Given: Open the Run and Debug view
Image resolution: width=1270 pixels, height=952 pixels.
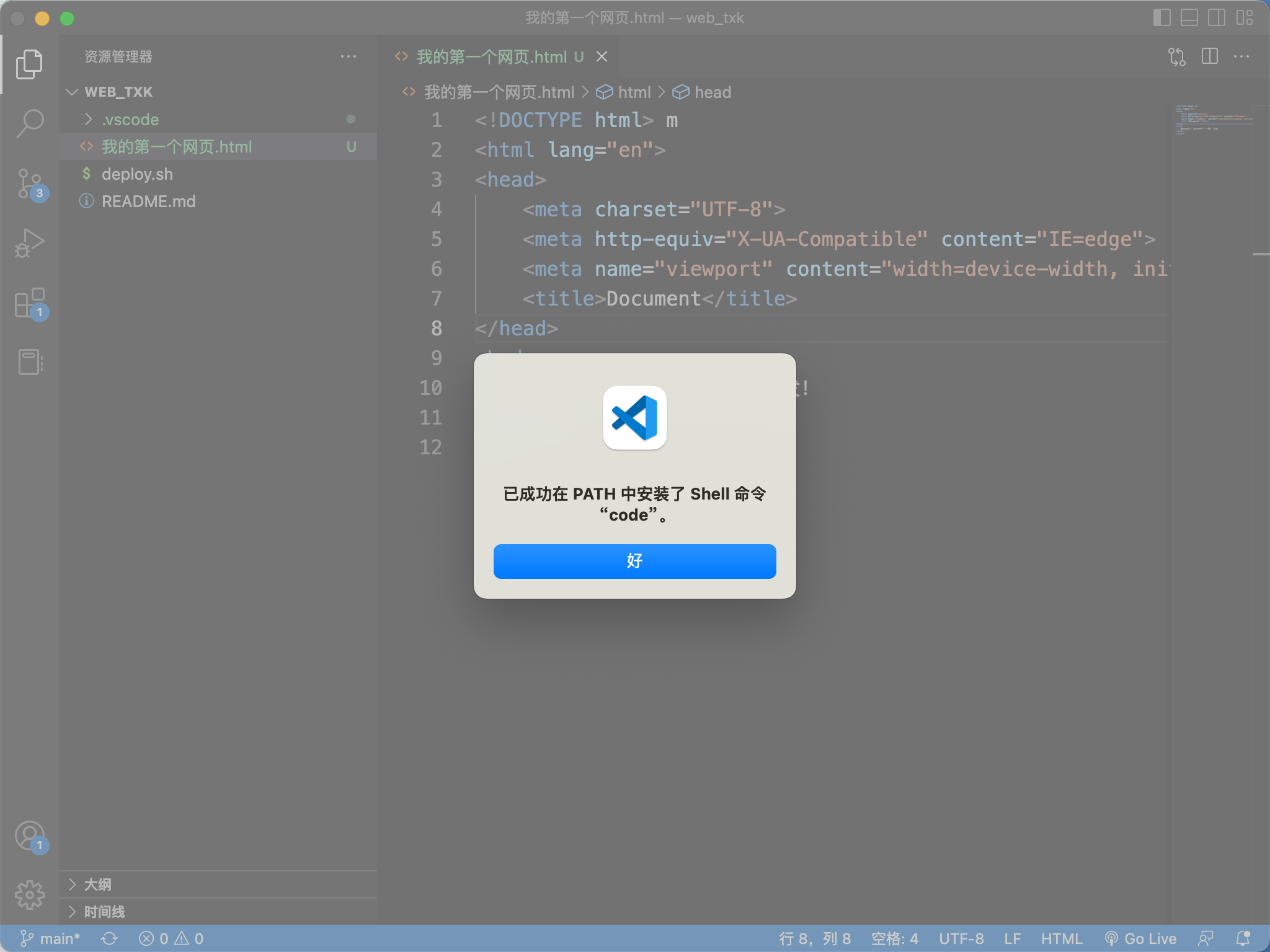Looking at the screenshot, I should 30,244.
